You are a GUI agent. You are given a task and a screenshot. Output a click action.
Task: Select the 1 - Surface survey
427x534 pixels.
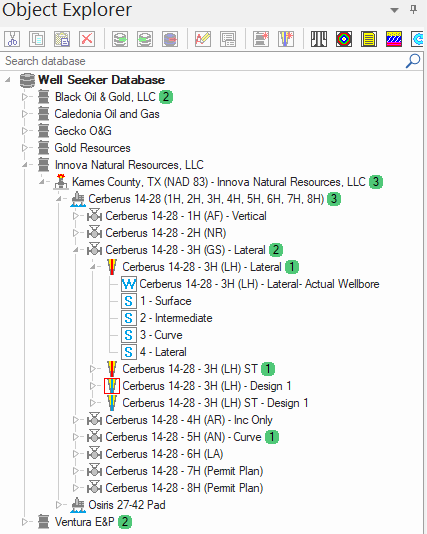click(x=165, y=301)
